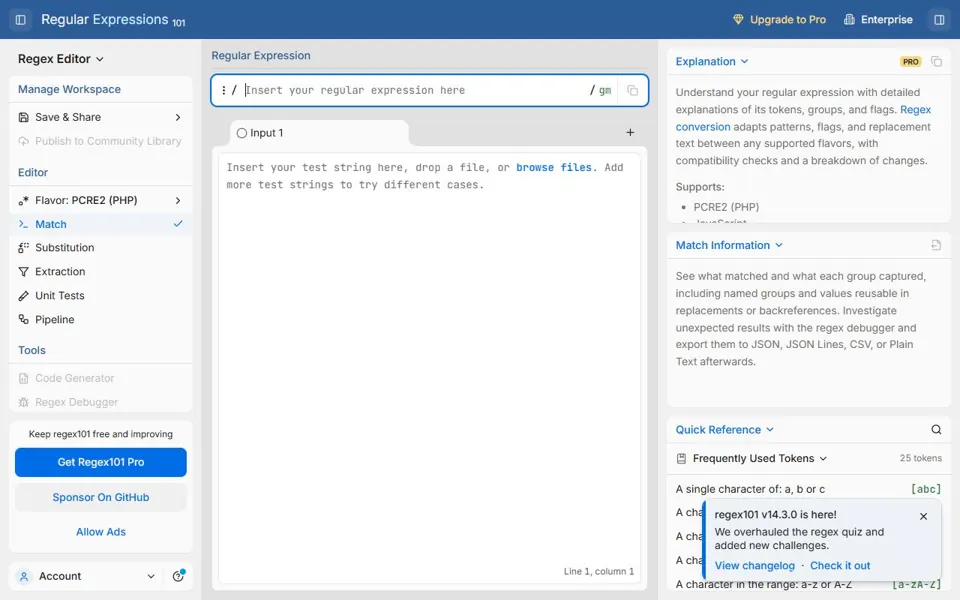Click Sponsor On GitHub button
The image size is (960, 600).
pyautogui.click(x=101, y=497)
